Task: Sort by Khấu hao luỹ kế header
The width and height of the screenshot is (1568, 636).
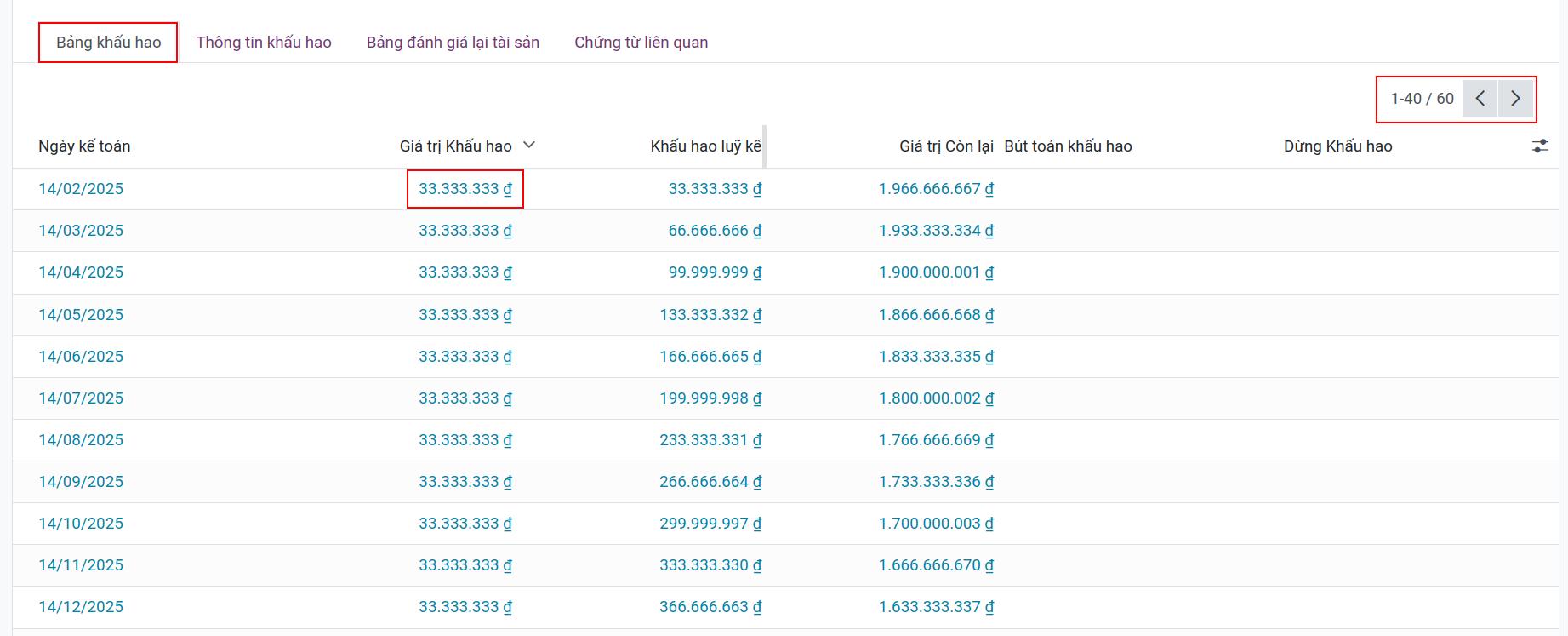Action: [x=705, y=146]
